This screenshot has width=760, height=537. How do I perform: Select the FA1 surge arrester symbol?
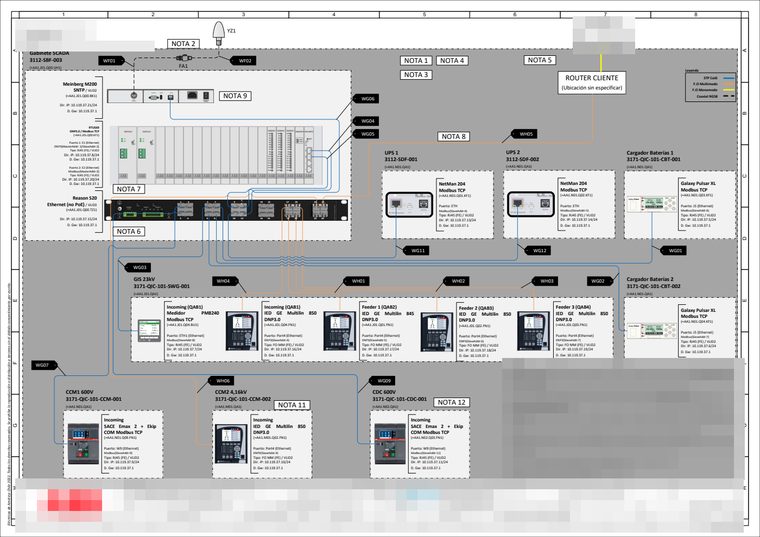click(x=184, y=58)
